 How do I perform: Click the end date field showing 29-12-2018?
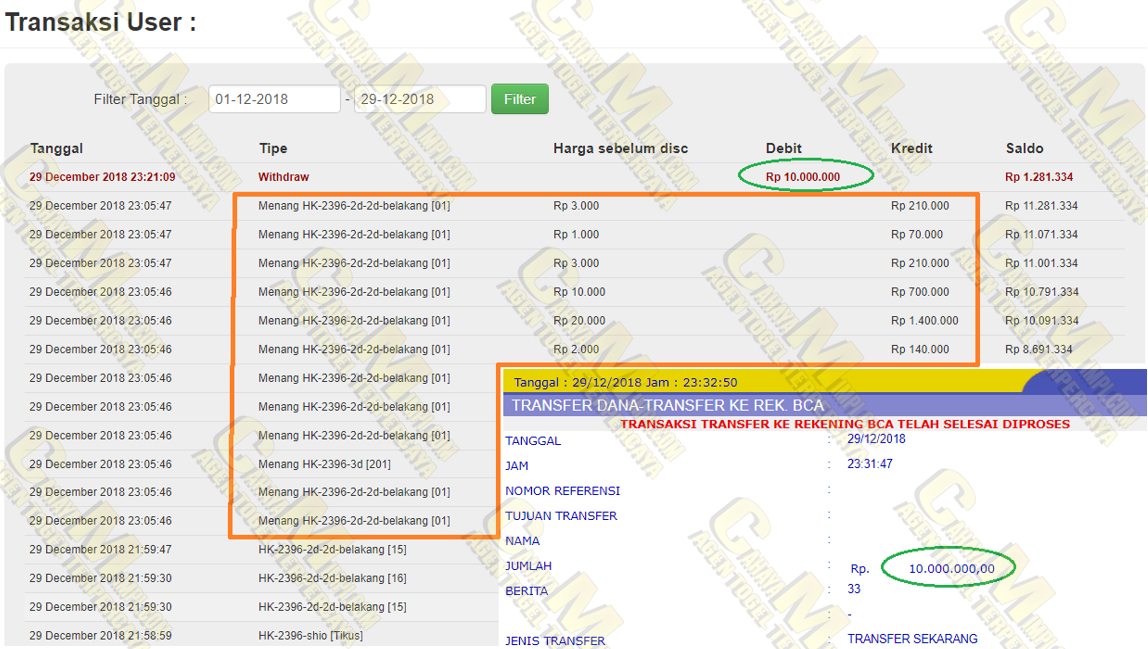(x=420, y=99)
